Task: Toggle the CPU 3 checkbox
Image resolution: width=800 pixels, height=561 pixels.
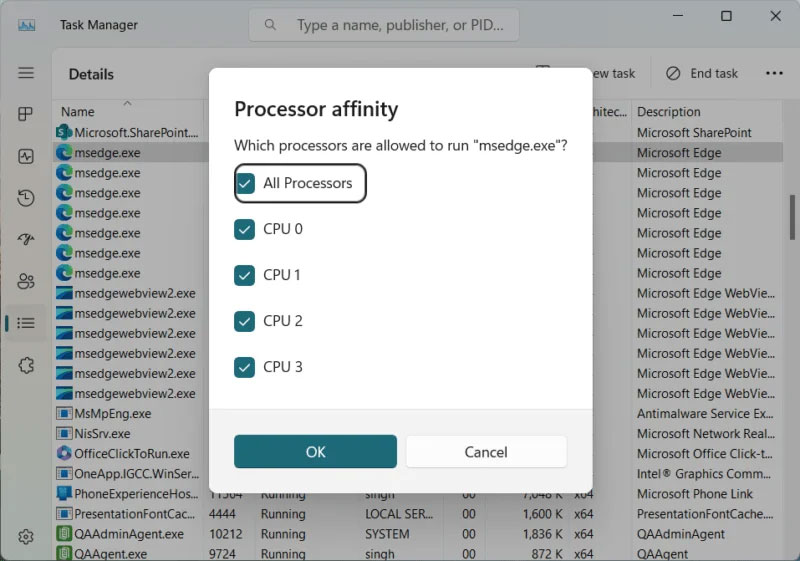Action: pos(244,367)
